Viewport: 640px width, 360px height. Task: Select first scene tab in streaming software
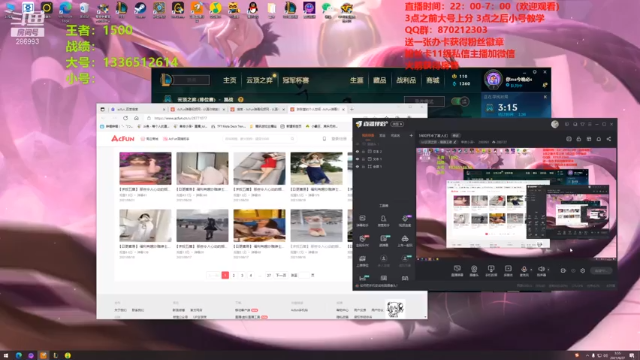(x=368, y=136)
